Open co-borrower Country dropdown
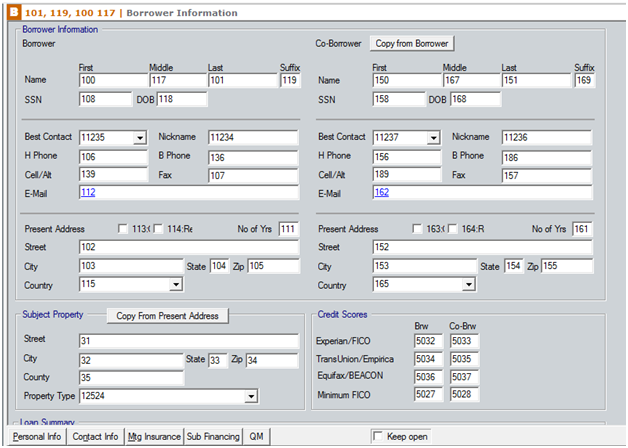Screen dimensions: 628x448 pyautogui.click(x=470, y=285)
